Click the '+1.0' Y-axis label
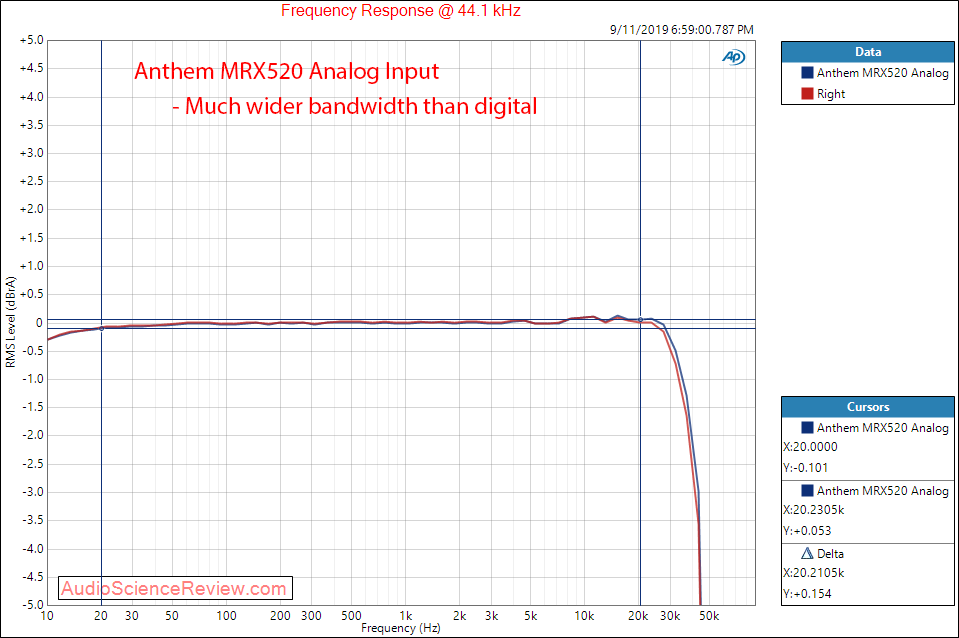This screenshot has width=959, height=638. [32, 266]
